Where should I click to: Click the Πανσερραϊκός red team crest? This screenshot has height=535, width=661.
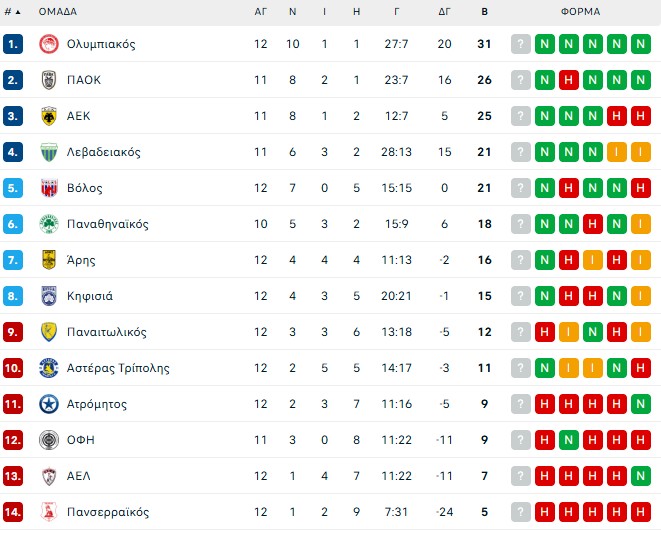click(48, 512)
